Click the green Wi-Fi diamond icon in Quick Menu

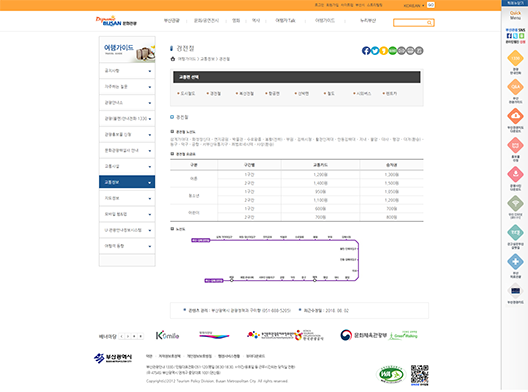pos(515,203)
